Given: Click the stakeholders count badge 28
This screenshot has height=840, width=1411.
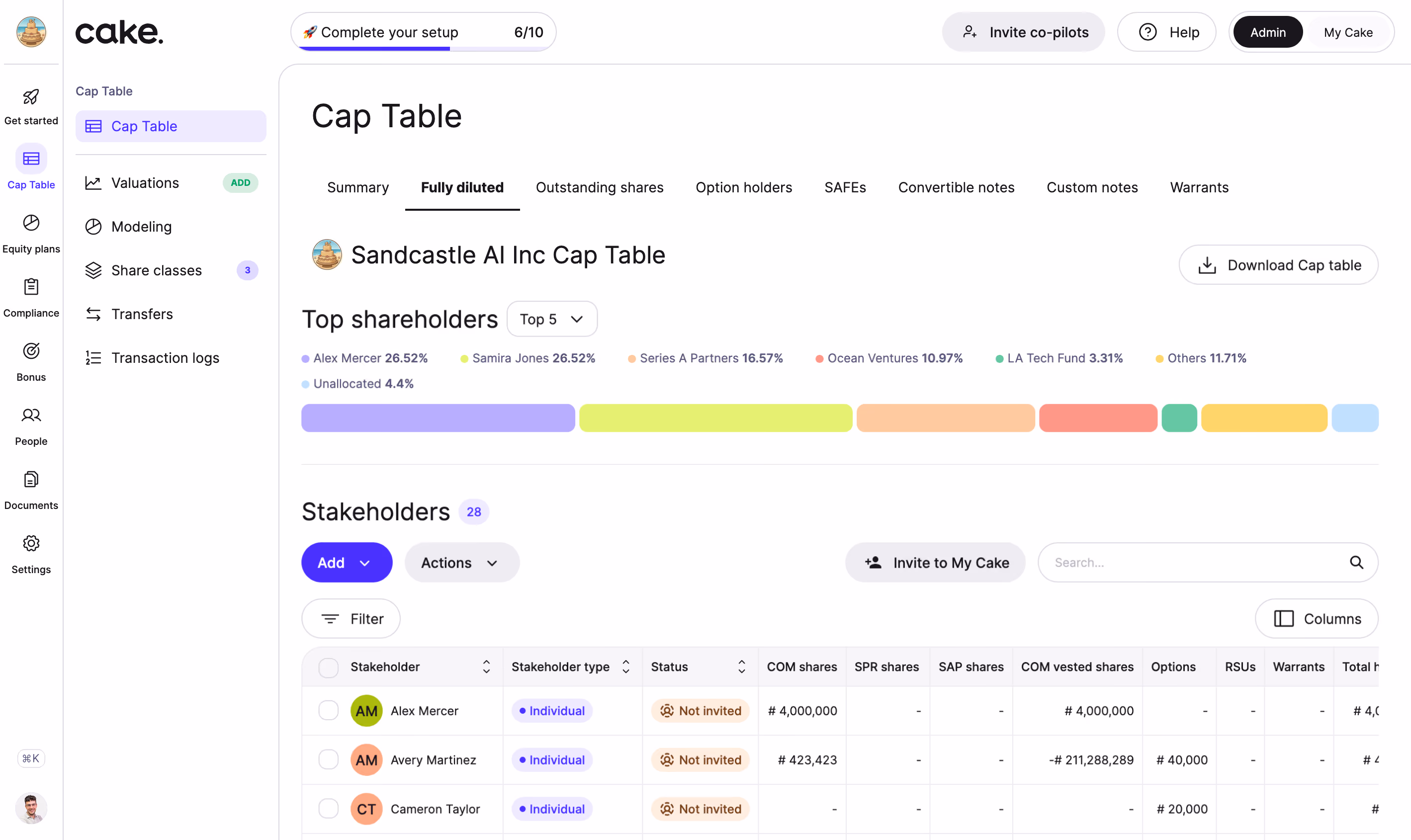Looking at the screenshot, I should click(474, 511).
